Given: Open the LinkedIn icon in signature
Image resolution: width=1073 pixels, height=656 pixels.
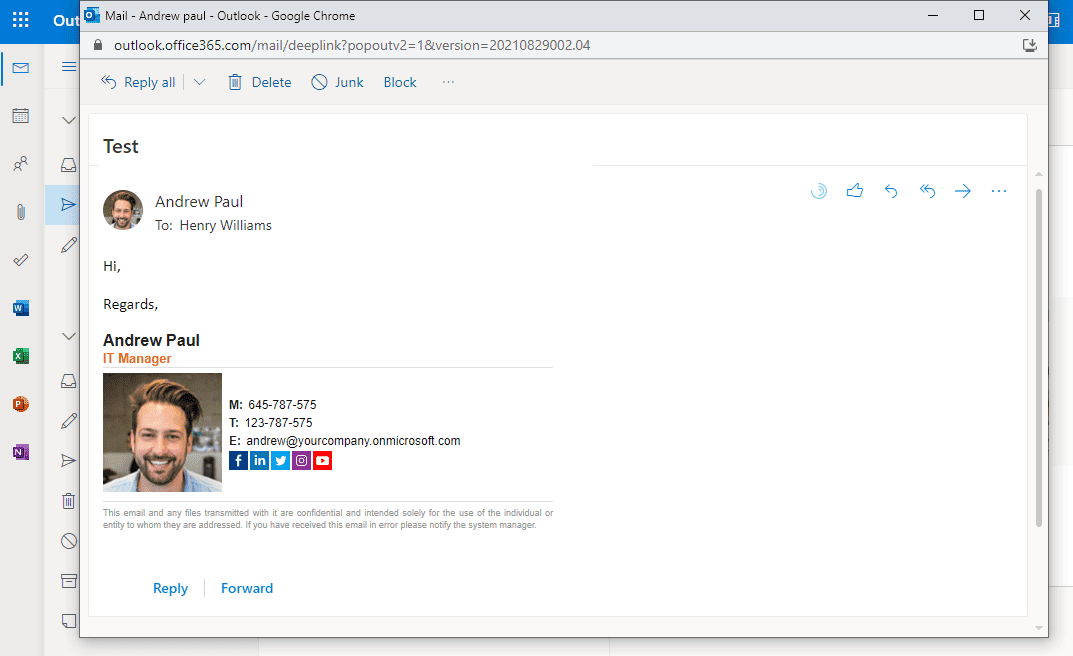Looking at the screenshot, I should point(259,460).
